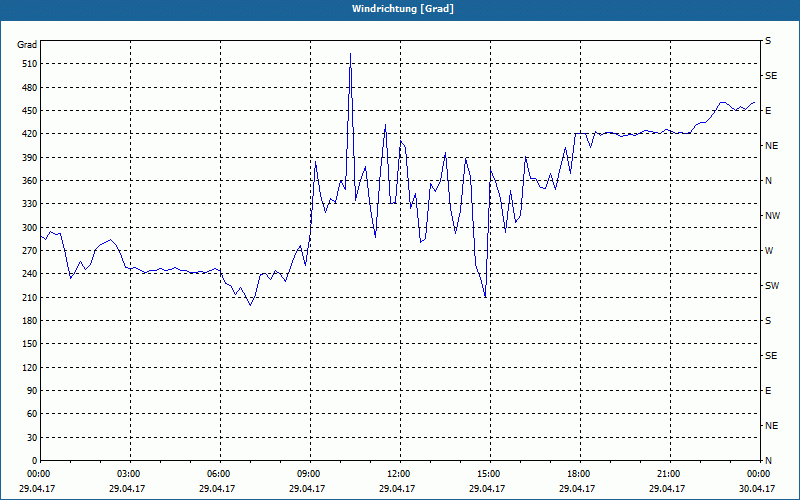
Task: Click the 21:00 time tick label
Action: (x=668, y=474)
